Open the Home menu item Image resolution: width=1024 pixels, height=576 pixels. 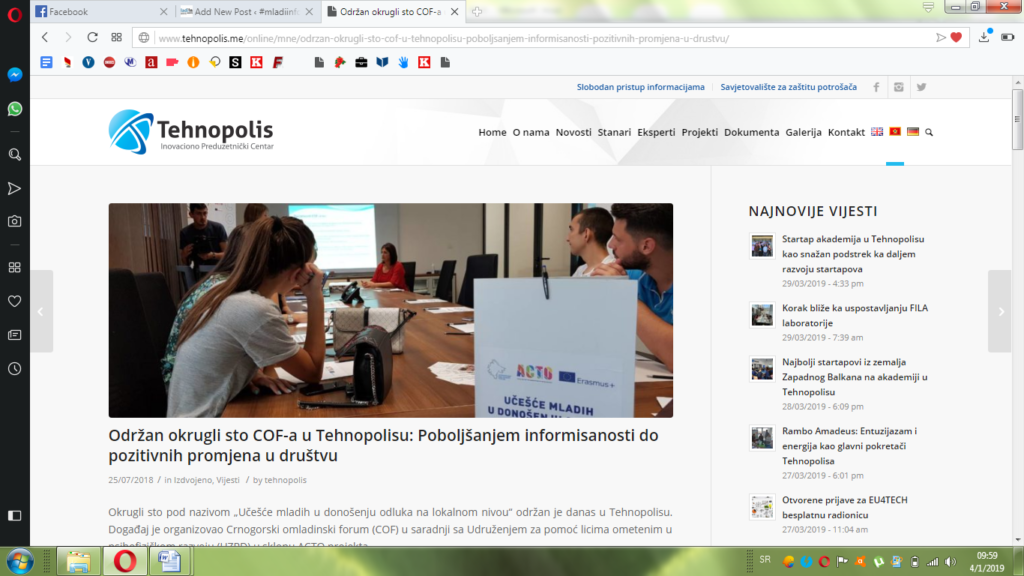click(492, 132)
